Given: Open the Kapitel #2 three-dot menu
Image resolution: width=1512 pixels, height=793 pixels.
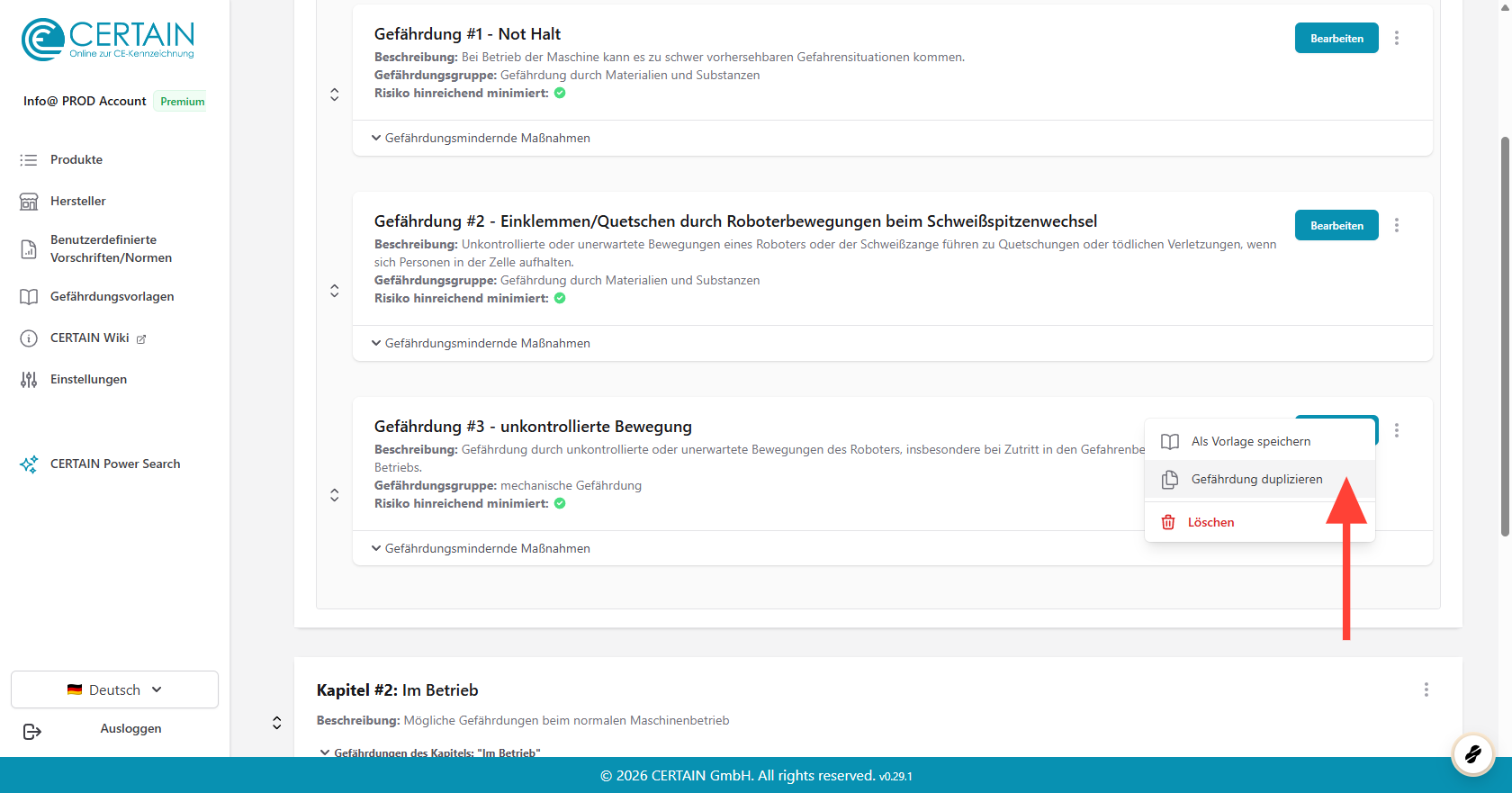Looking at the screenshot, I should [x=1426, y=689].
